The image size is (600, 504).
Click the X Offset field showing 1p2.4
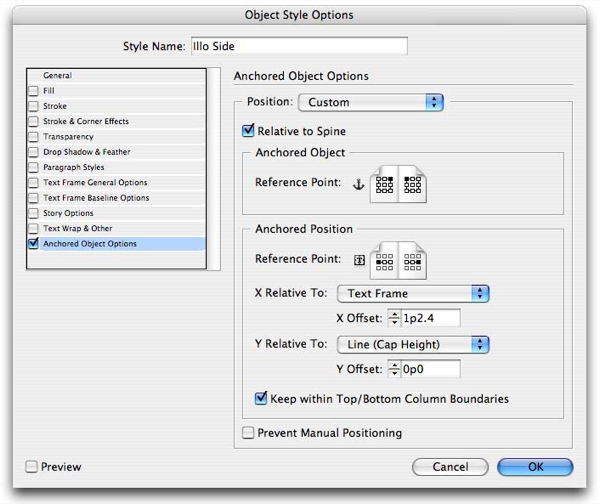point(430,318)
